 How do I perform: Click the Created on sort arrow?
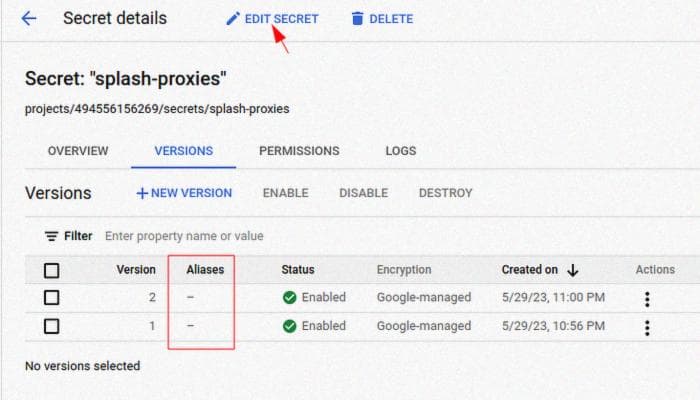573,270
